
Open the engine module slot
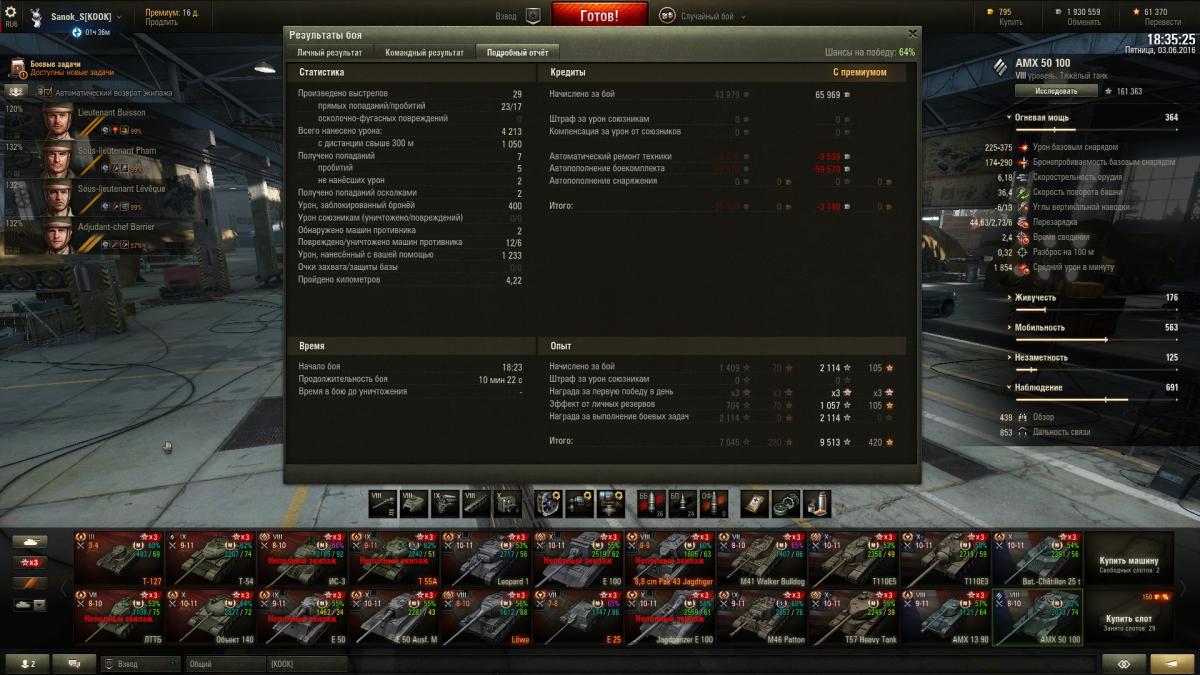pyautogui.click(x=445, y=503)
